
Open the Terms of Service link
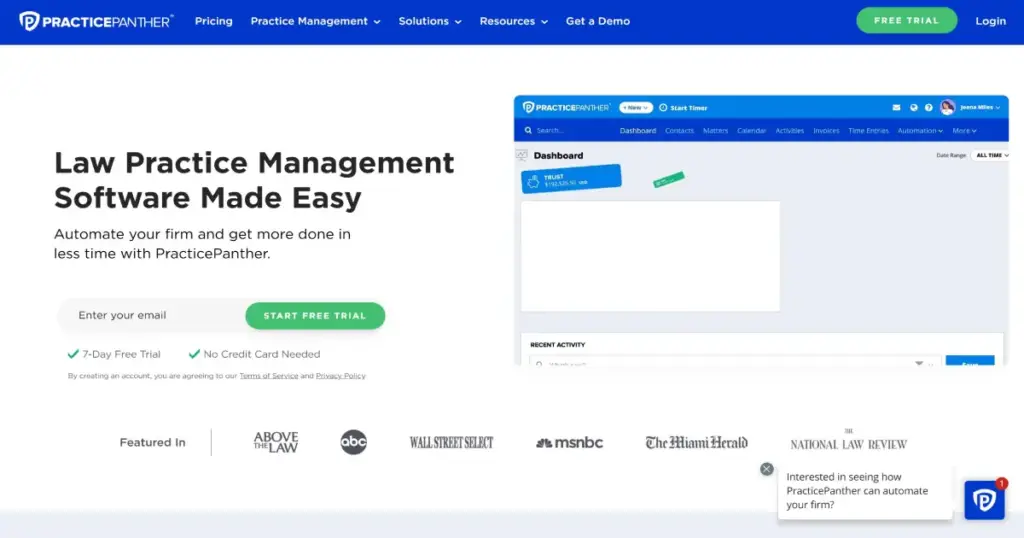268,376
